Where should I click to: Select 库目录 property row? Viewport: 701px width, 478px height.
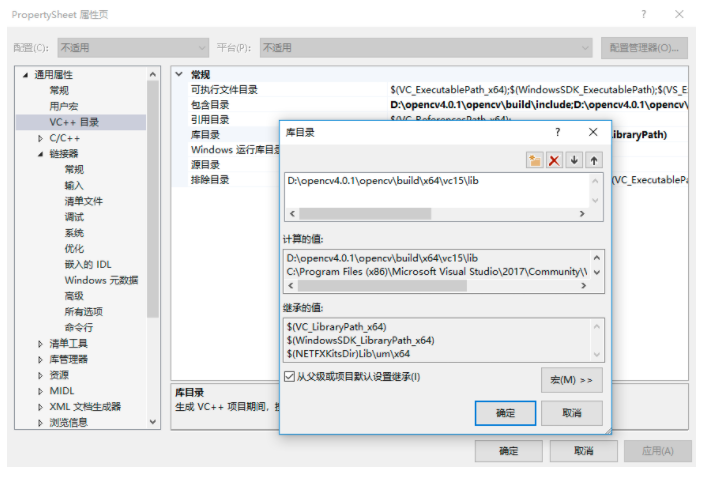coord(225,135)
